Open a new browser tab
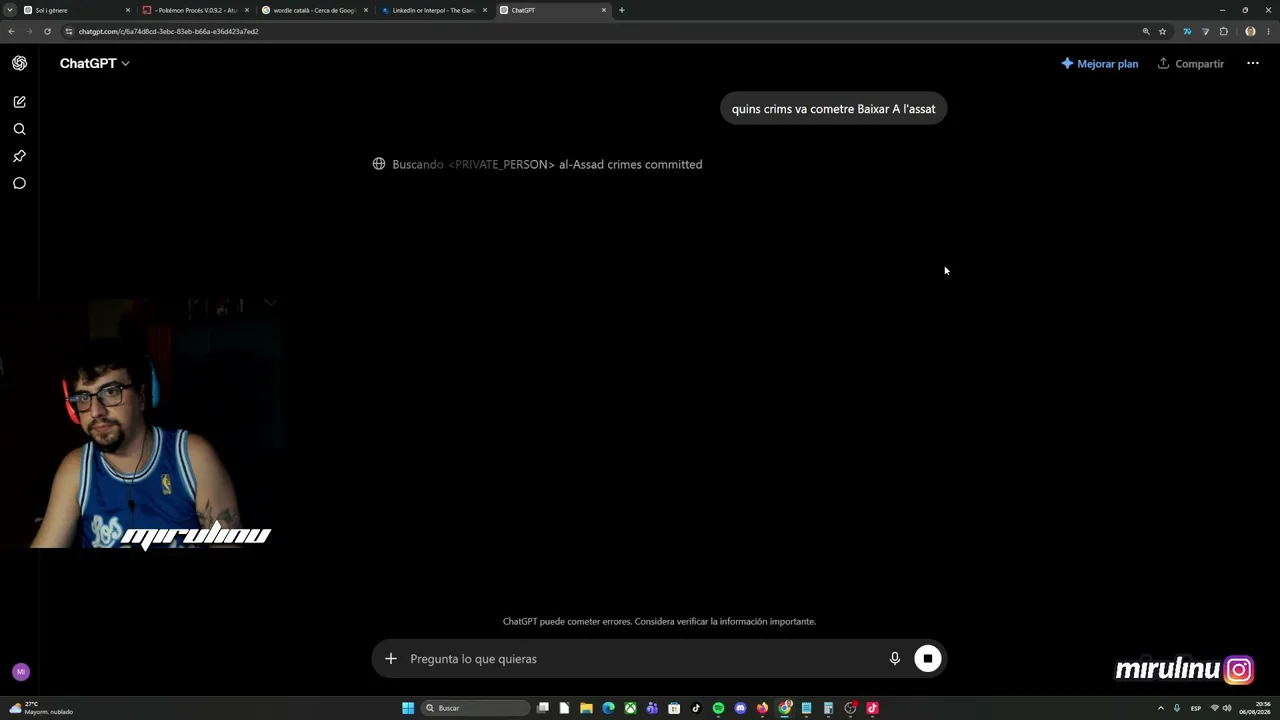The image size is (1280, 720). (x=622, y=10)
